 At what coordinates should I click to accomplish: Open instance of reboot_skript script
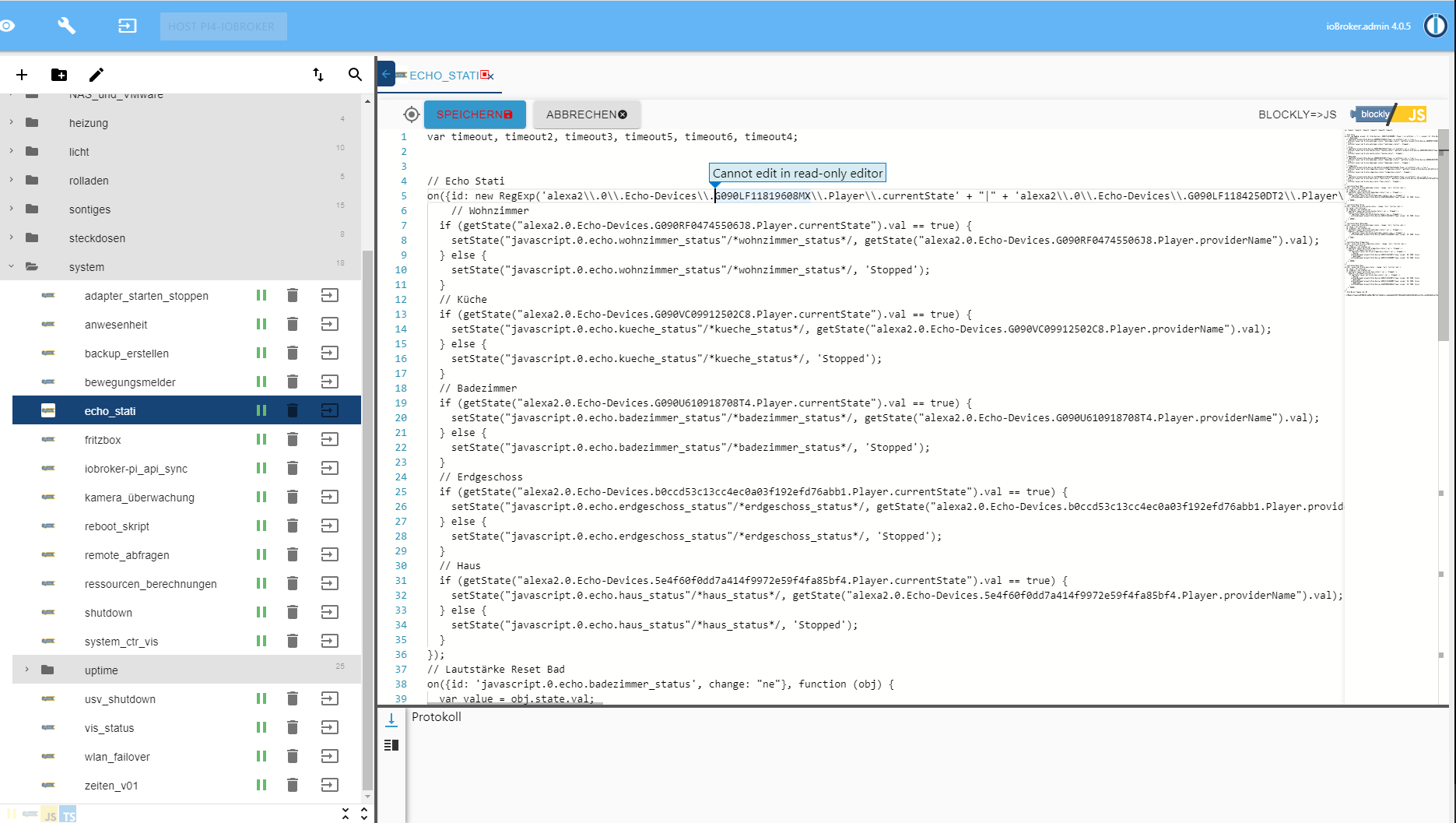tap(330, 526)
